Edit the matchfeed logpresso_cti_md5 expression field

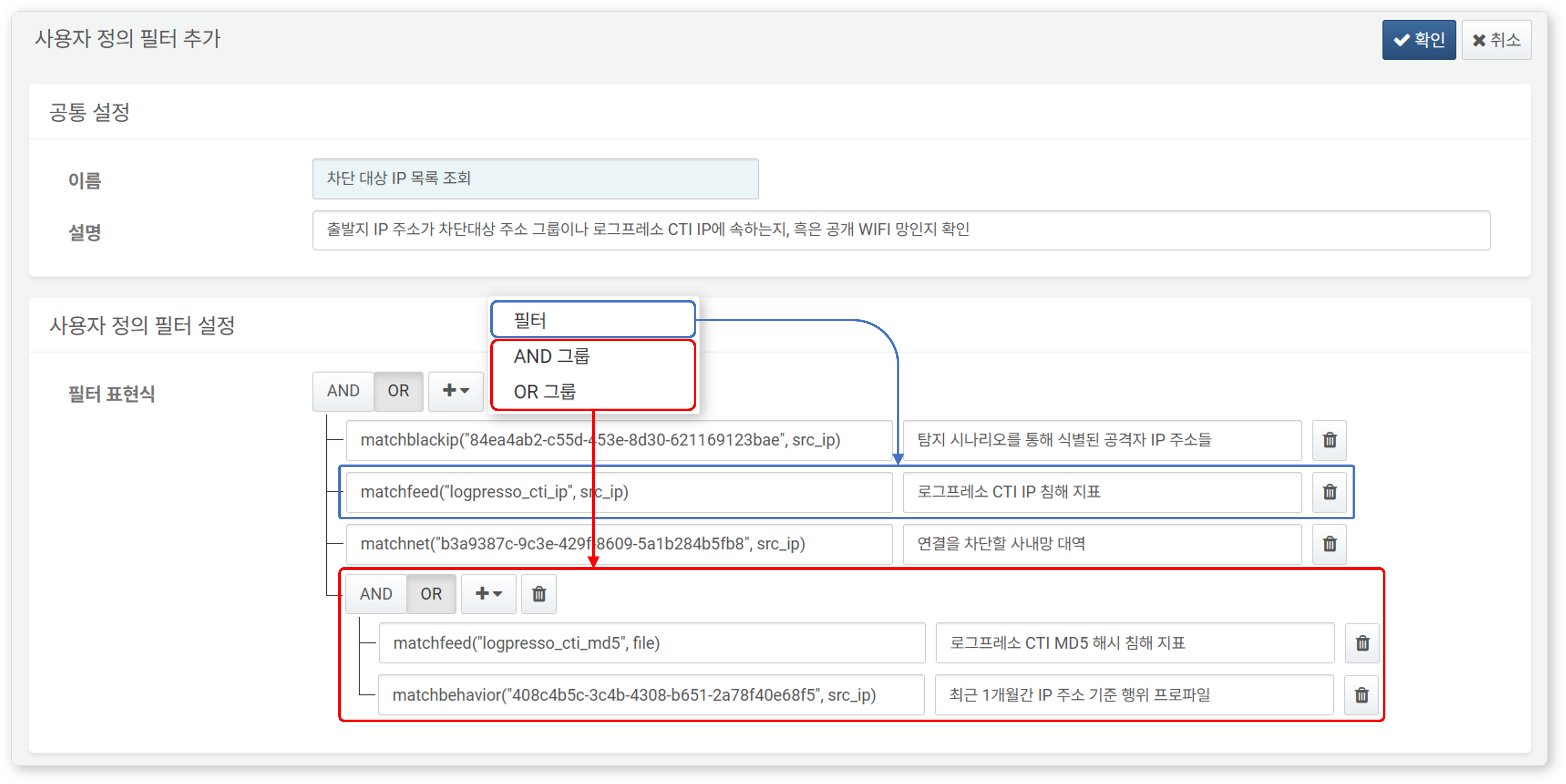pyautogui.click(x=652, y=643)
